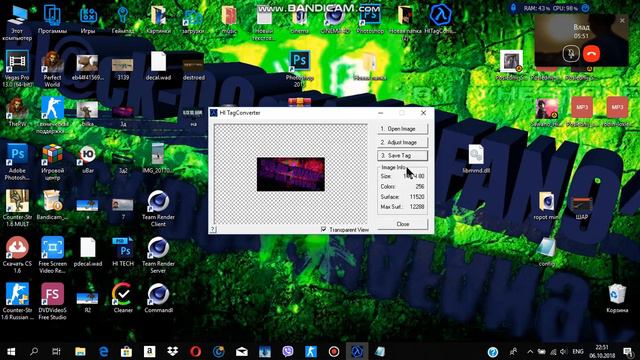Select the Bandicam installer icon
The image size is (640, 360).
(x=52, y=205)
